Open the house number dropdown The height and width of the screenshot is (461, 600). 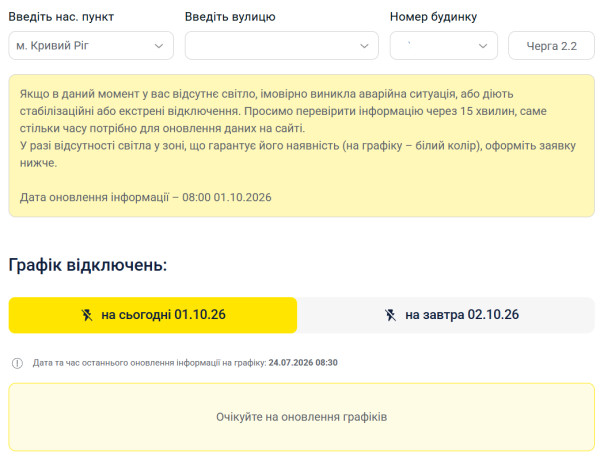tap(443, 46)
